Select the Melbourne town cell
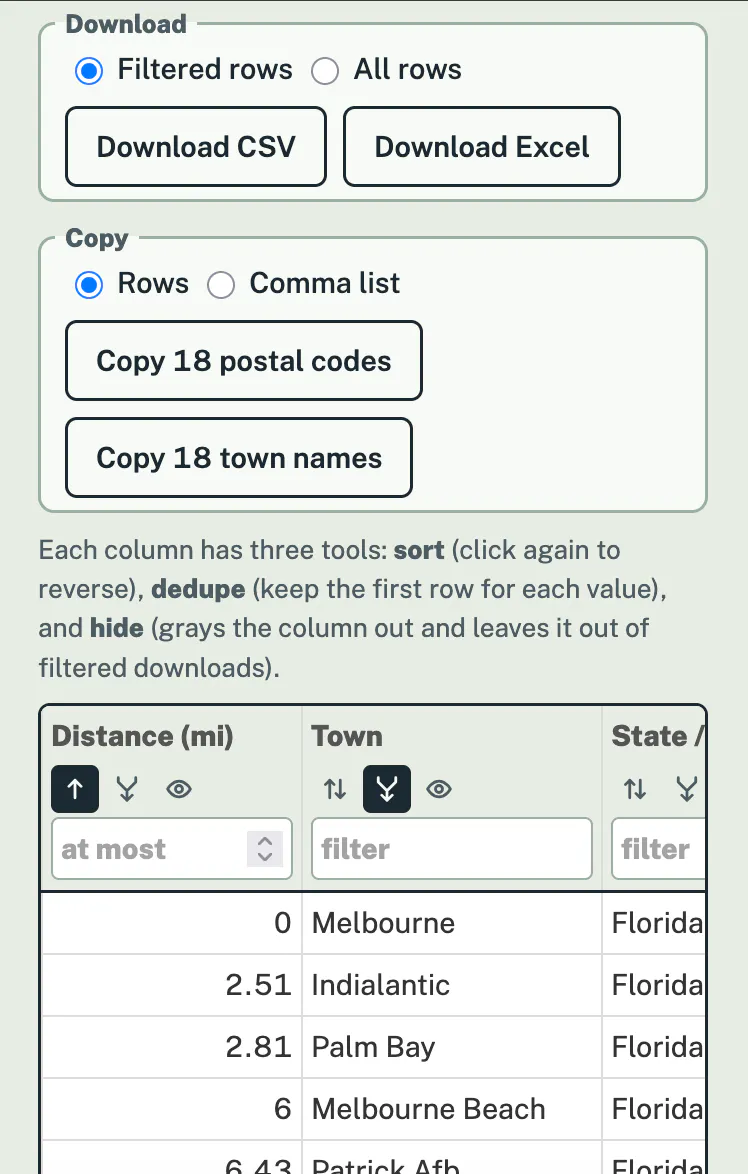748x1174 pixels. (451, 923)
